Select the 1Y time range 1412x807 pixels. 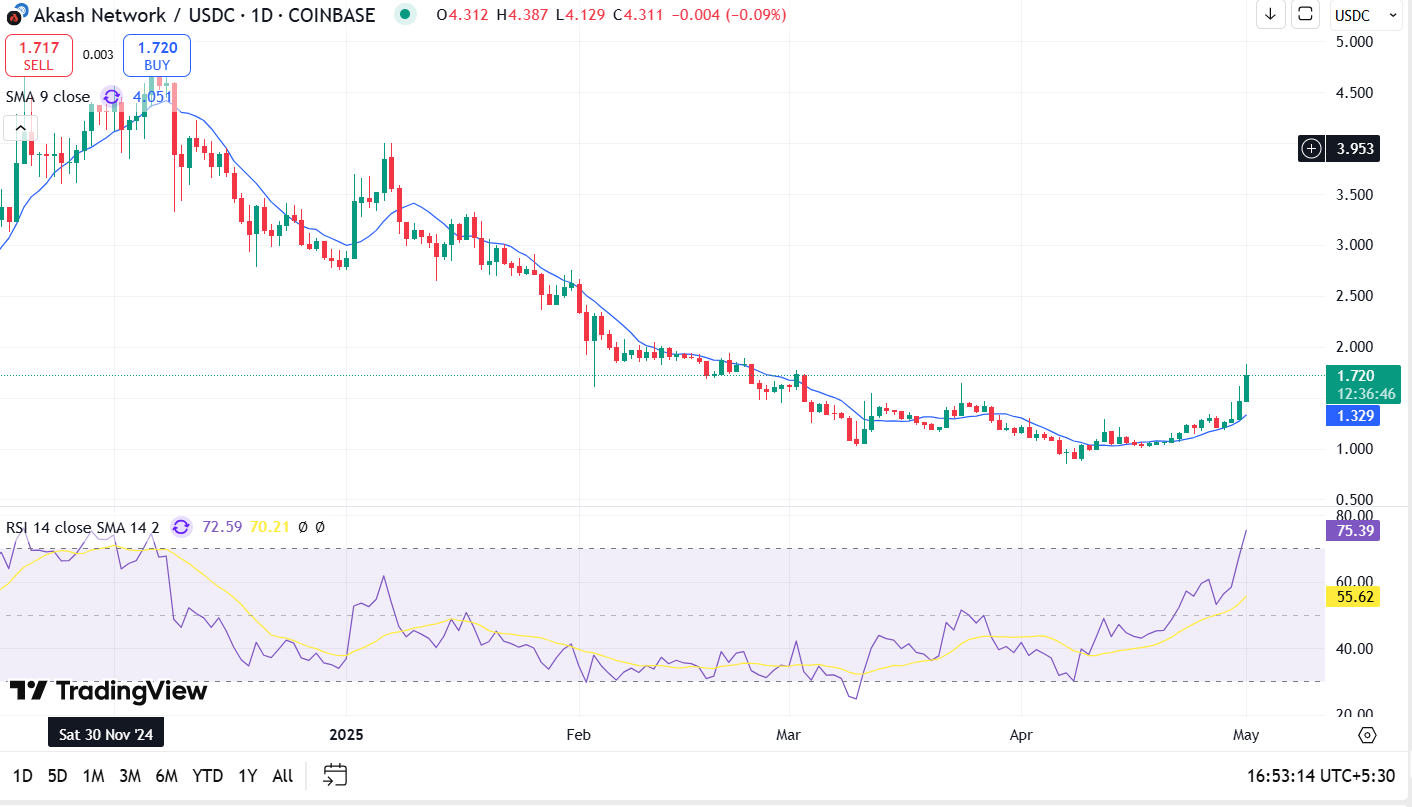(247, 775)
